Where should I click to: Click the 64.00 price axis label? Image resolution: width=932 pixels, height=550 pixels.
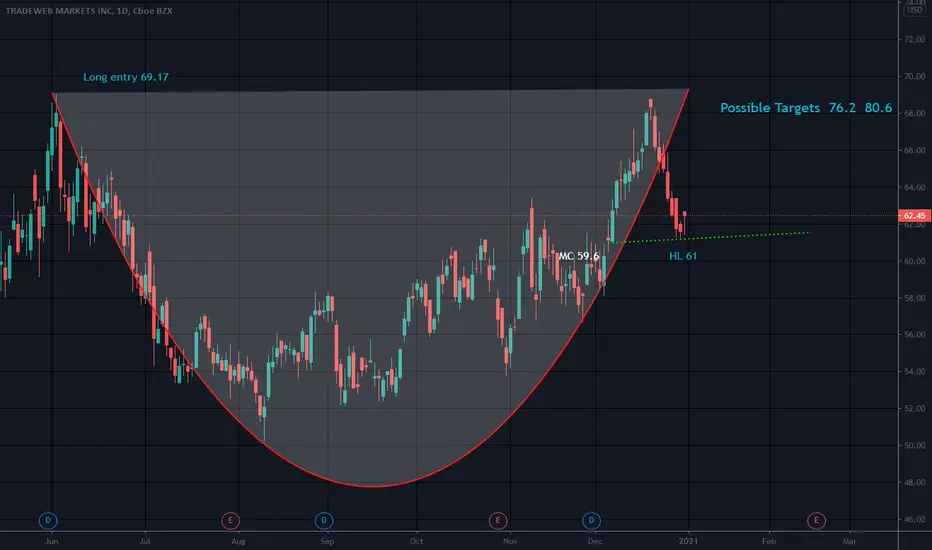click(914, 187)
